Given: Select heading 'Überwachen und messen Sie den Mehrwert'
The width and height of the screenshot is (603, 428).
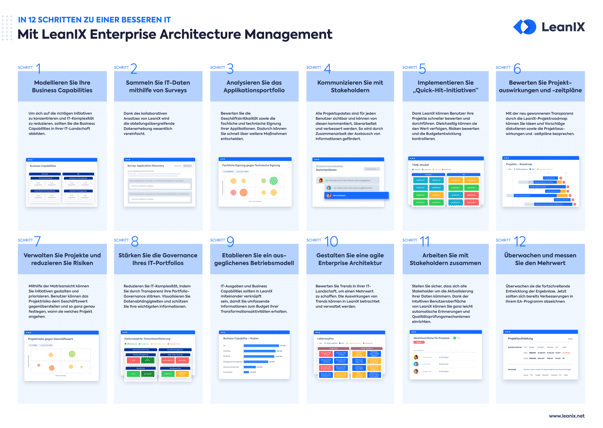Looking at the screenshot, I should (x=540, y=259).
